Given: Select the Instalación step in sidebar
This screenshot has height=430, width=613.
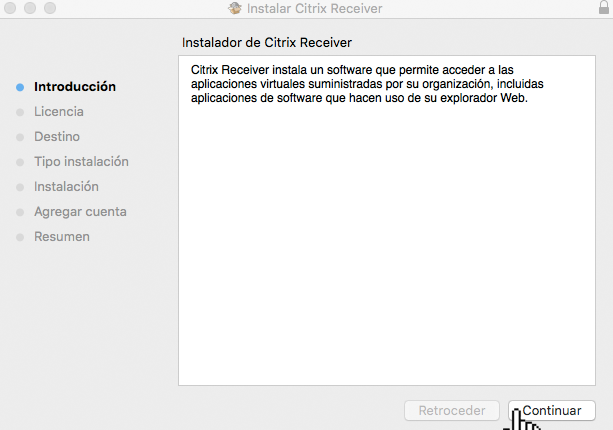Looking at the screenshot, I should (66, 186).
